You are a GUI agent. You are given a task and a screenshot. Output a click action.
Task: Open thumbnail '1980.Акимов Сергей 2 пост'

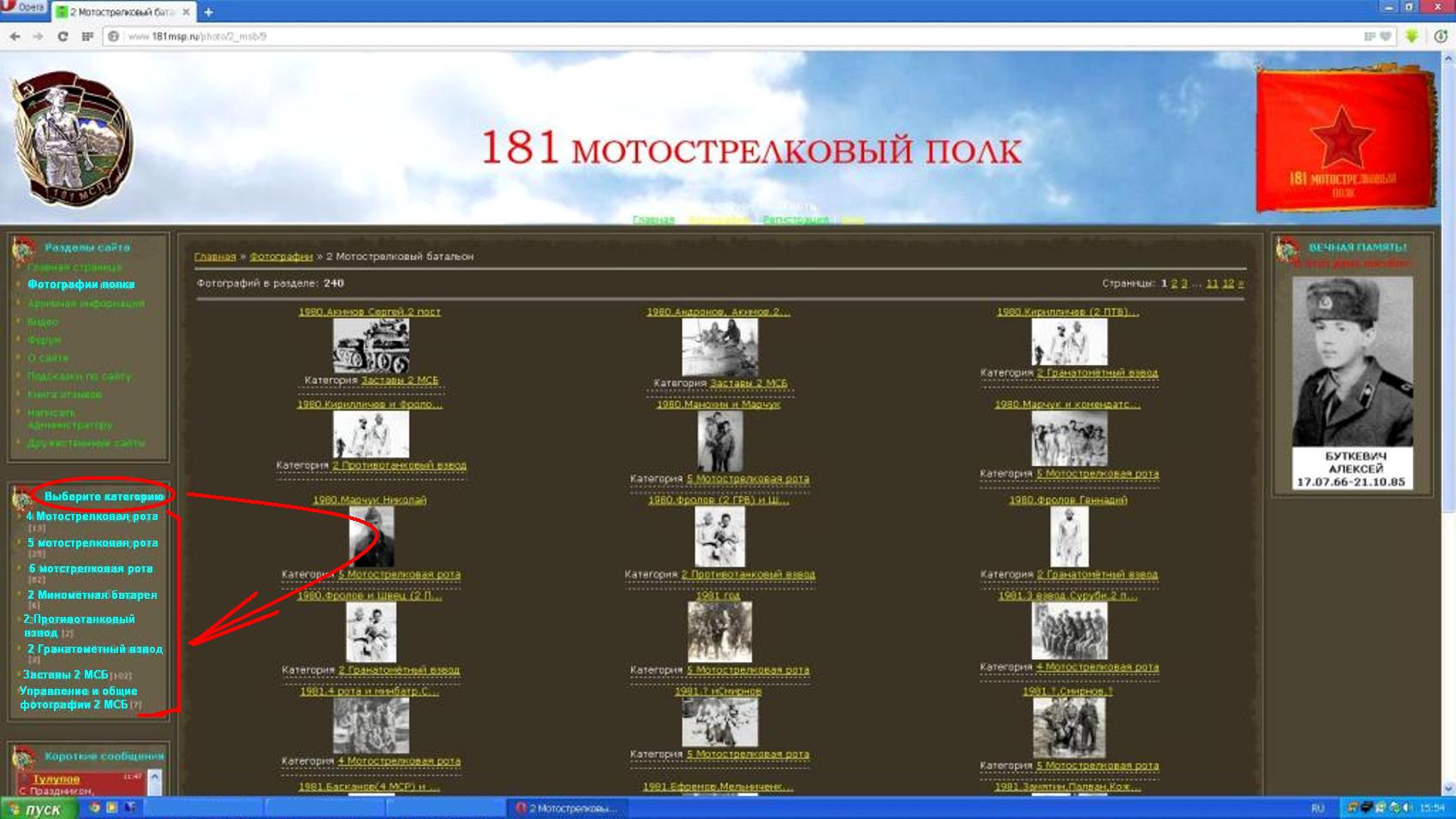pos(371,346)
